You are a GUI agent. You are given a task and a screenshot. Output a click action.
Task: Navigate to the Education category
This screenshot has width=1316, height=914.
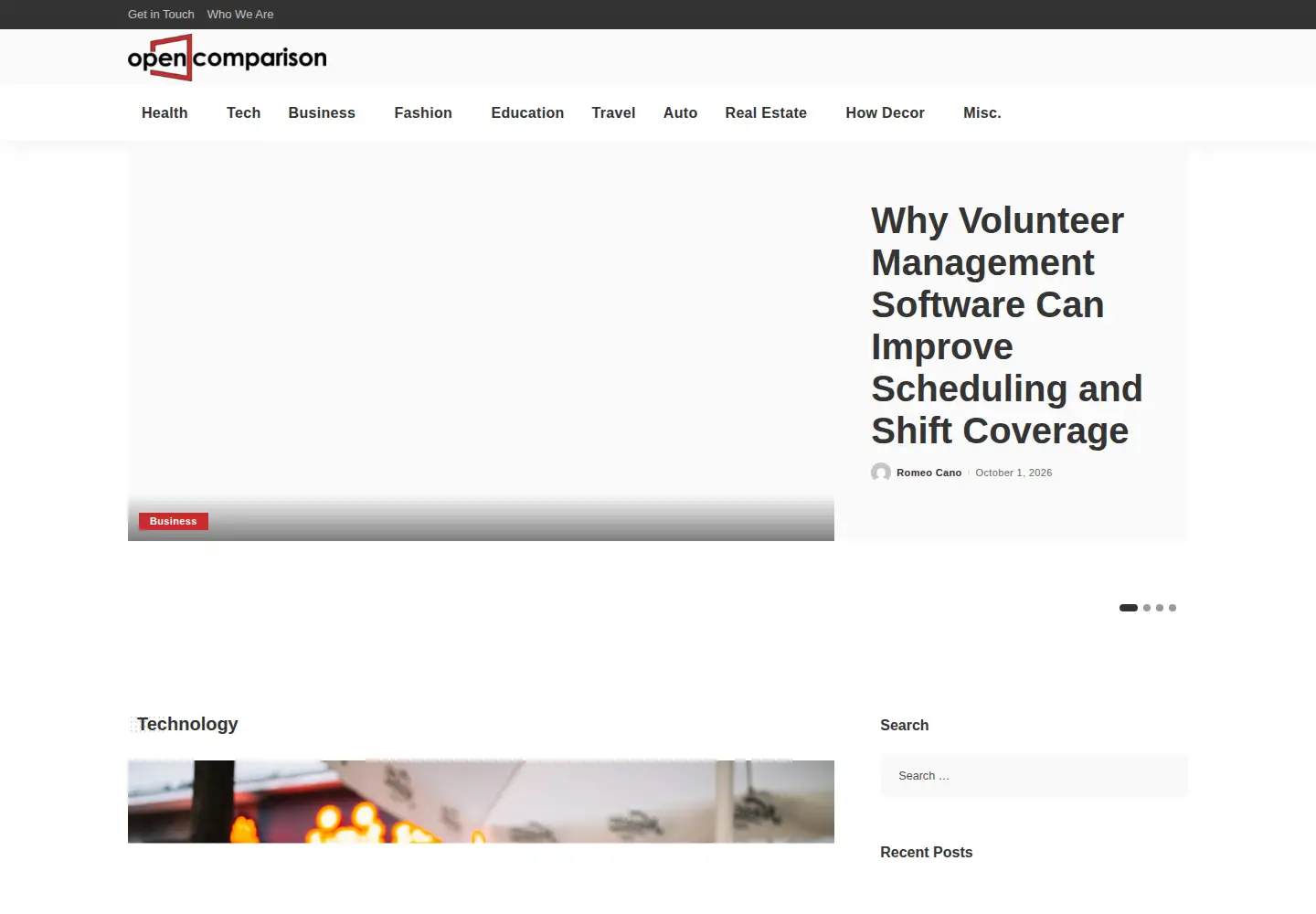[527, 112]
